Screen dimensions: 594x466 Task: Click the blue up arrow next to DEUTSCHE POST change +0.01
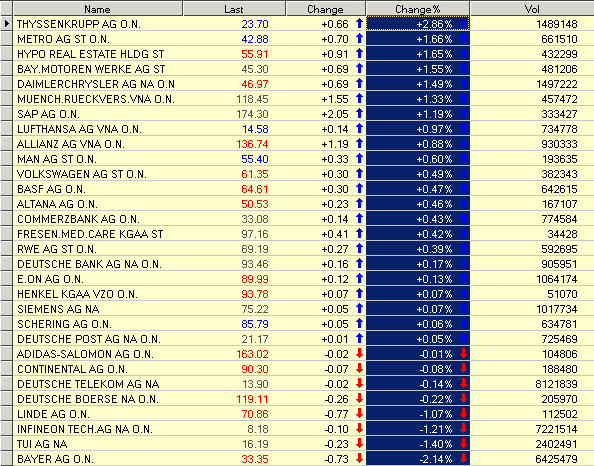[359, 338]
